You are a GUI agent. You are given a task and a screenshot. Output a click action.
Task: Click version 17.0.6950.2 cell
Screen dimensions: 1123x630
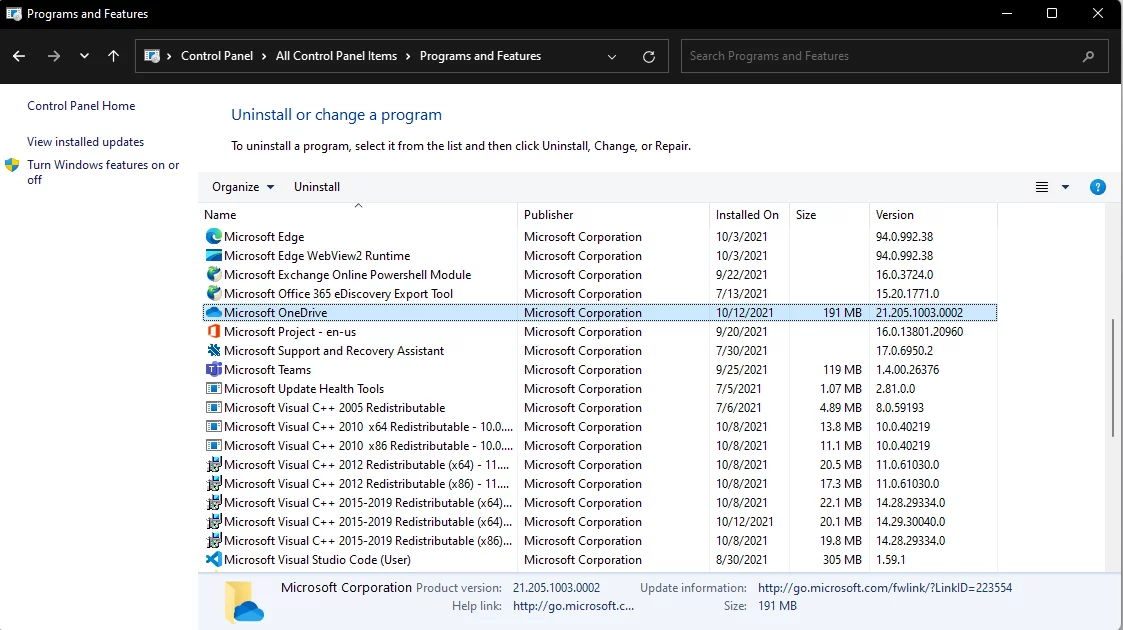[904, 351]
